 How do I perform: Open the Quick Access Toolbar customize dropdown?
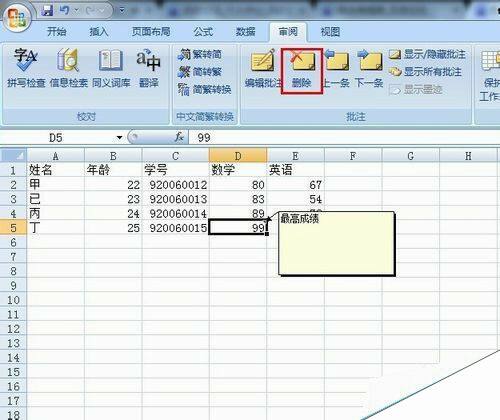122,10
